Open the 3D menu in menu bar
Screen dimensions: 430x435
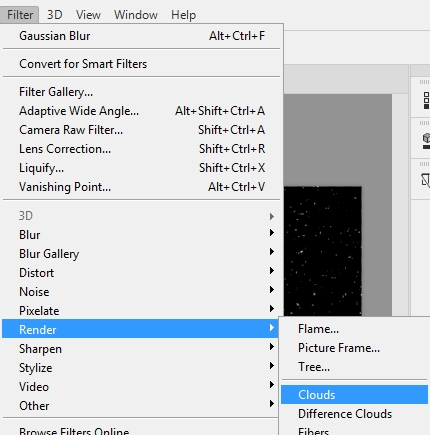(54, 15)
